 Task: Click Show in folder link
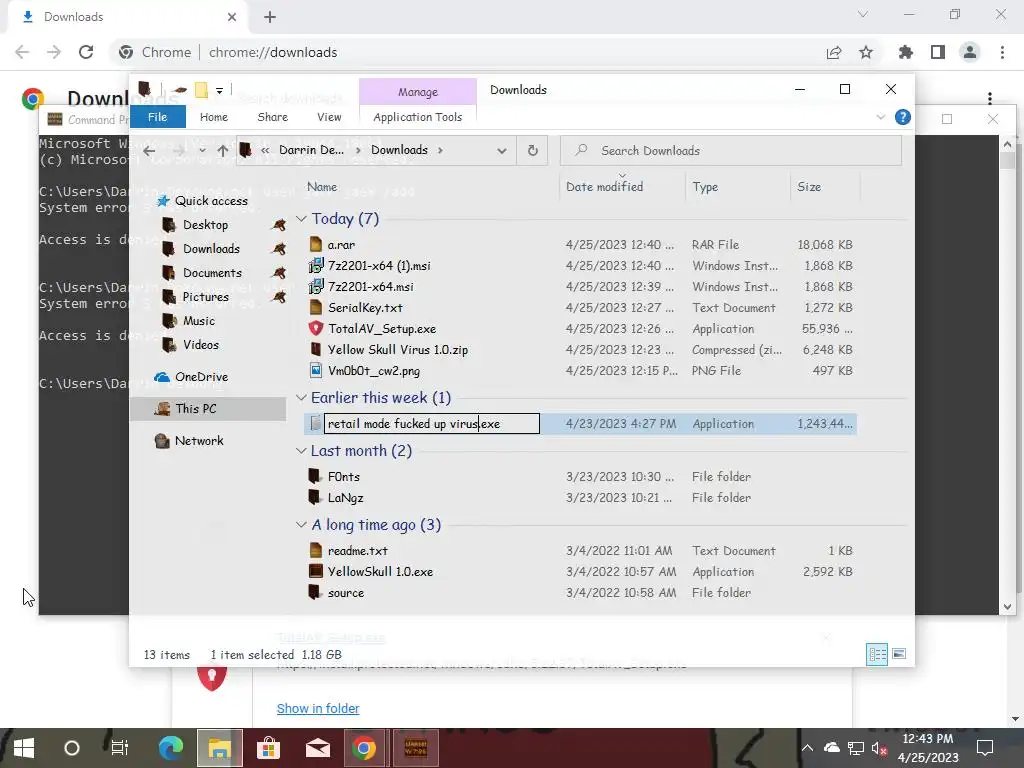click(x=318, y=708)
